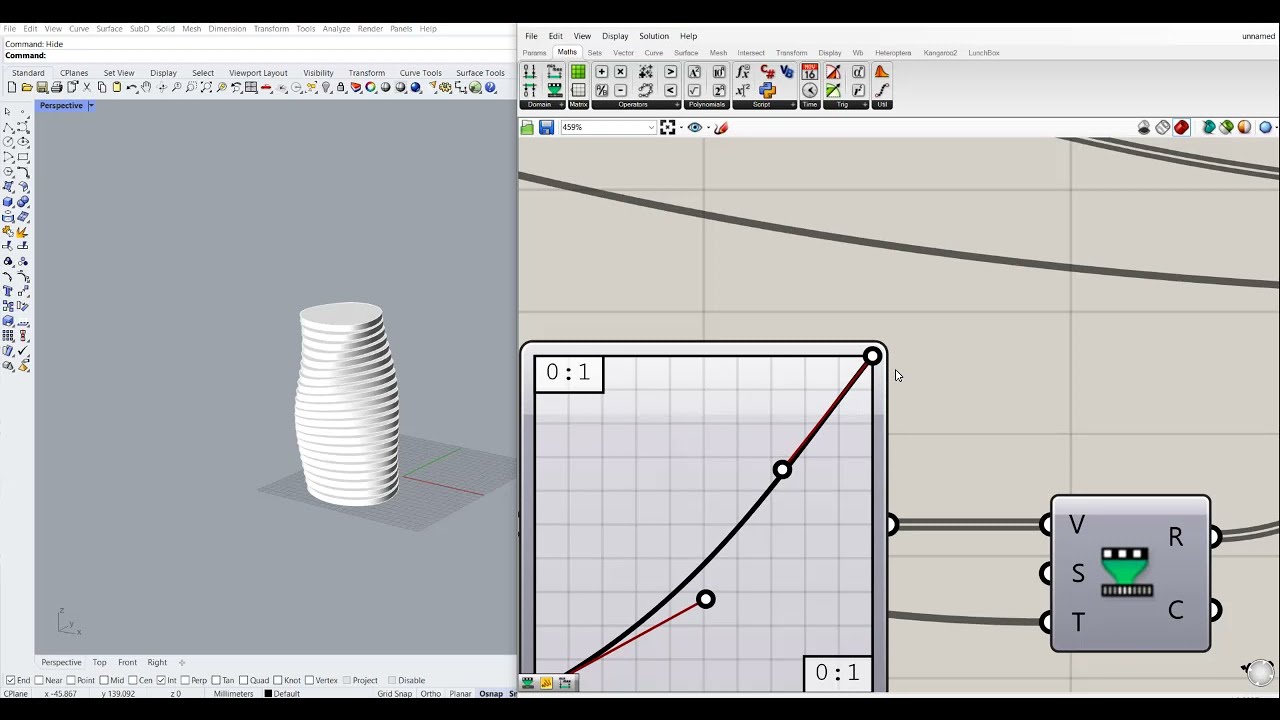Click the Rhino Undo arrow icon

pos(130,88)
